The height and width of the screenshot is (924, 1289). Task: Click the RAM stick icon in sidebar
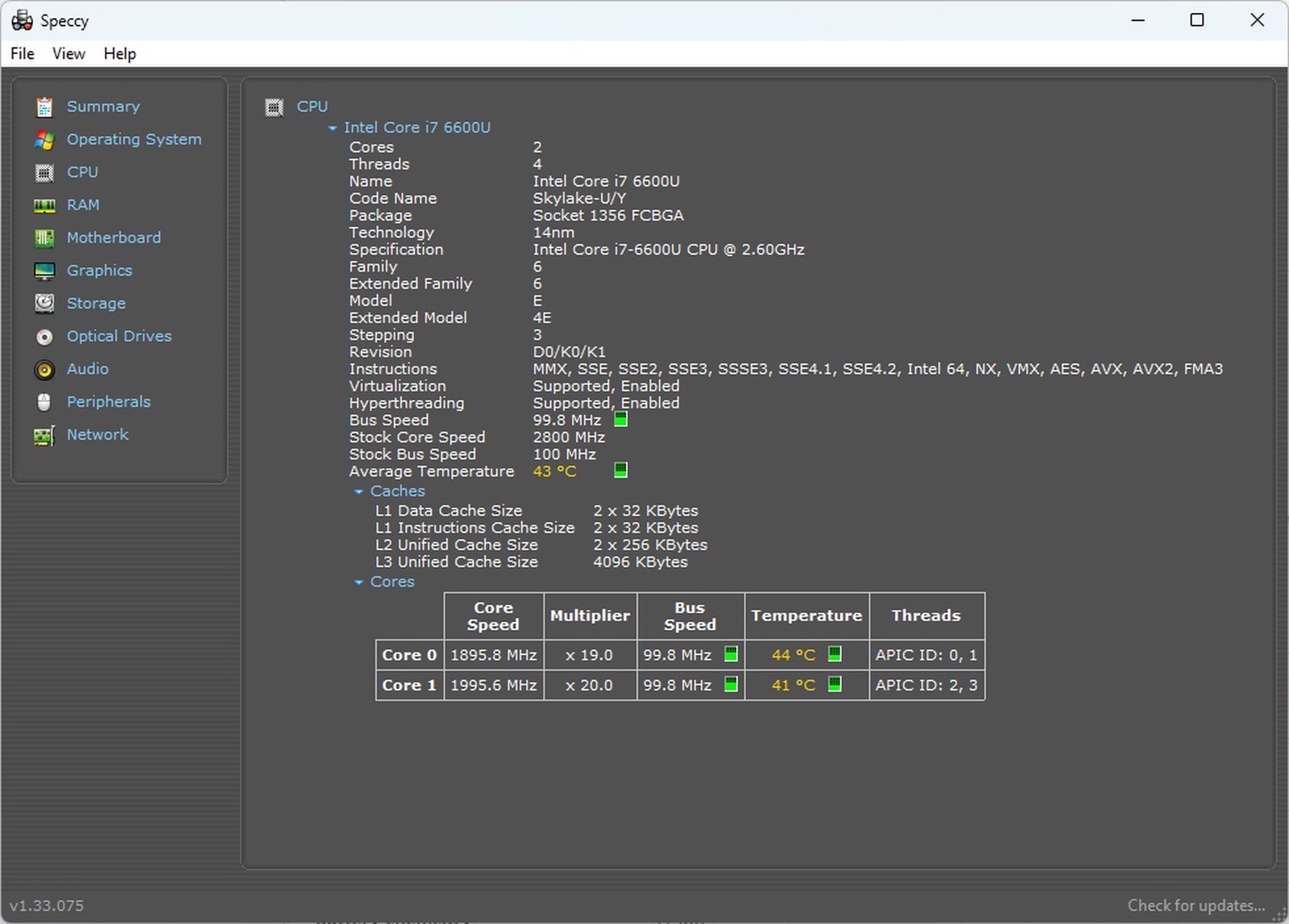44,205
